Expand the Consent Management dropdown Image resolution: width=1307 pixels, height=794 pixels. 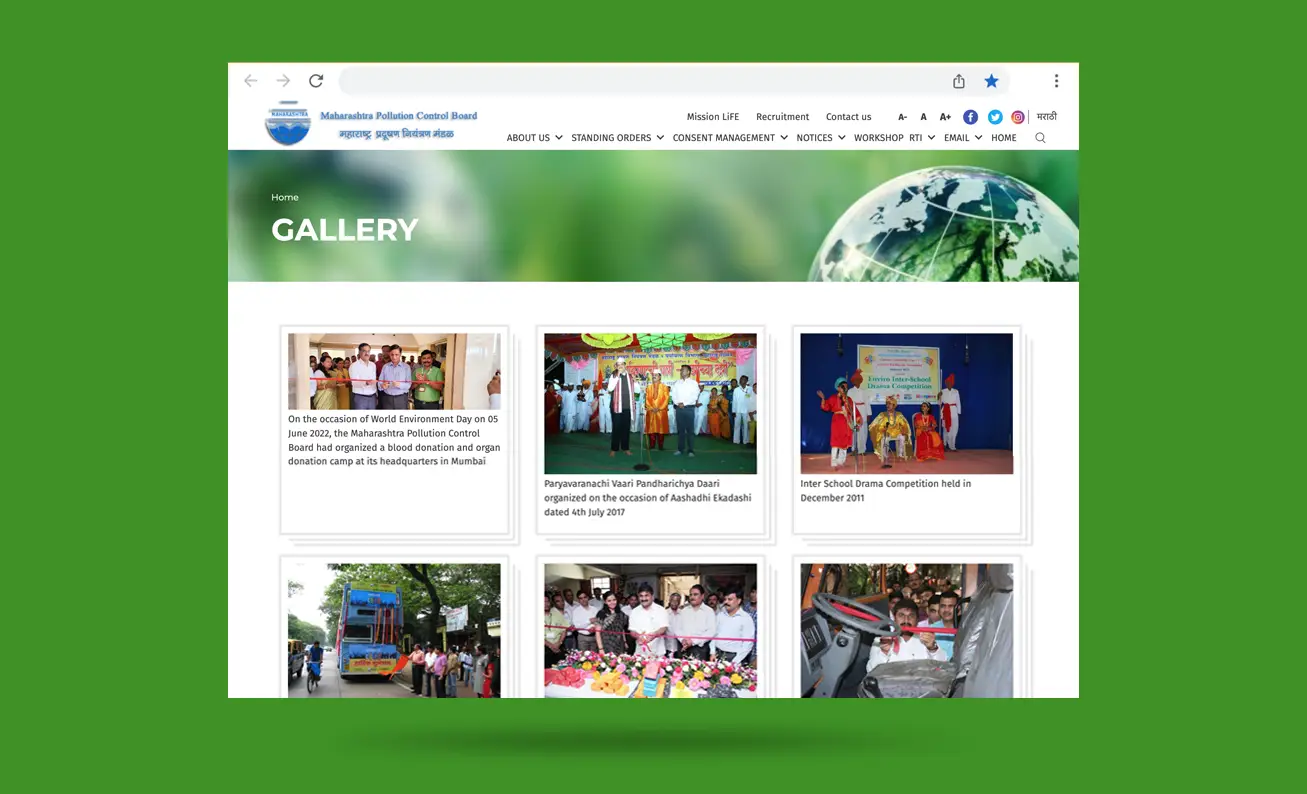pyautogui.click(x=729, y=138)
